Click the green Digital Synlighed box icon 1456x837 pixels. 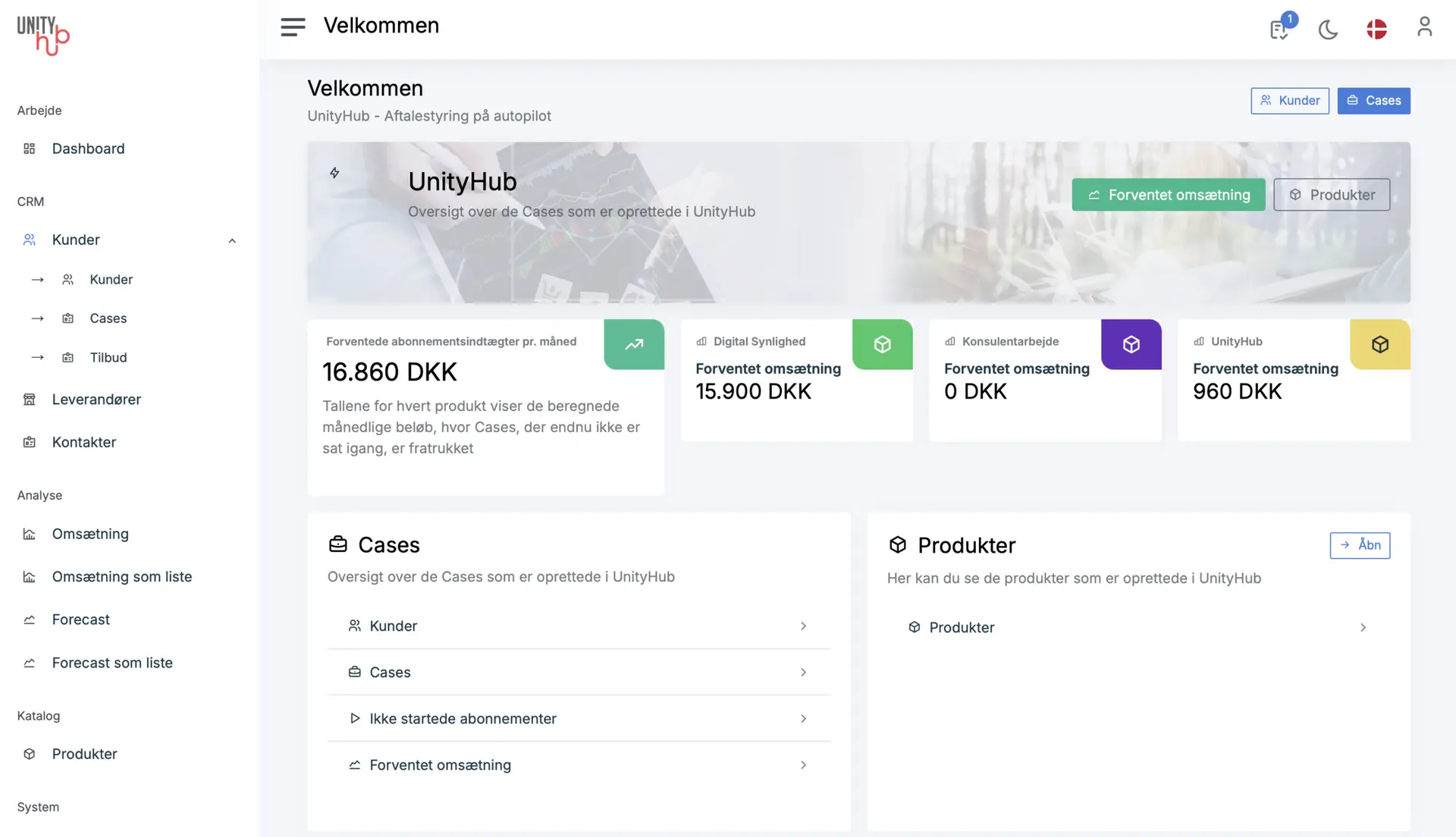882,344
